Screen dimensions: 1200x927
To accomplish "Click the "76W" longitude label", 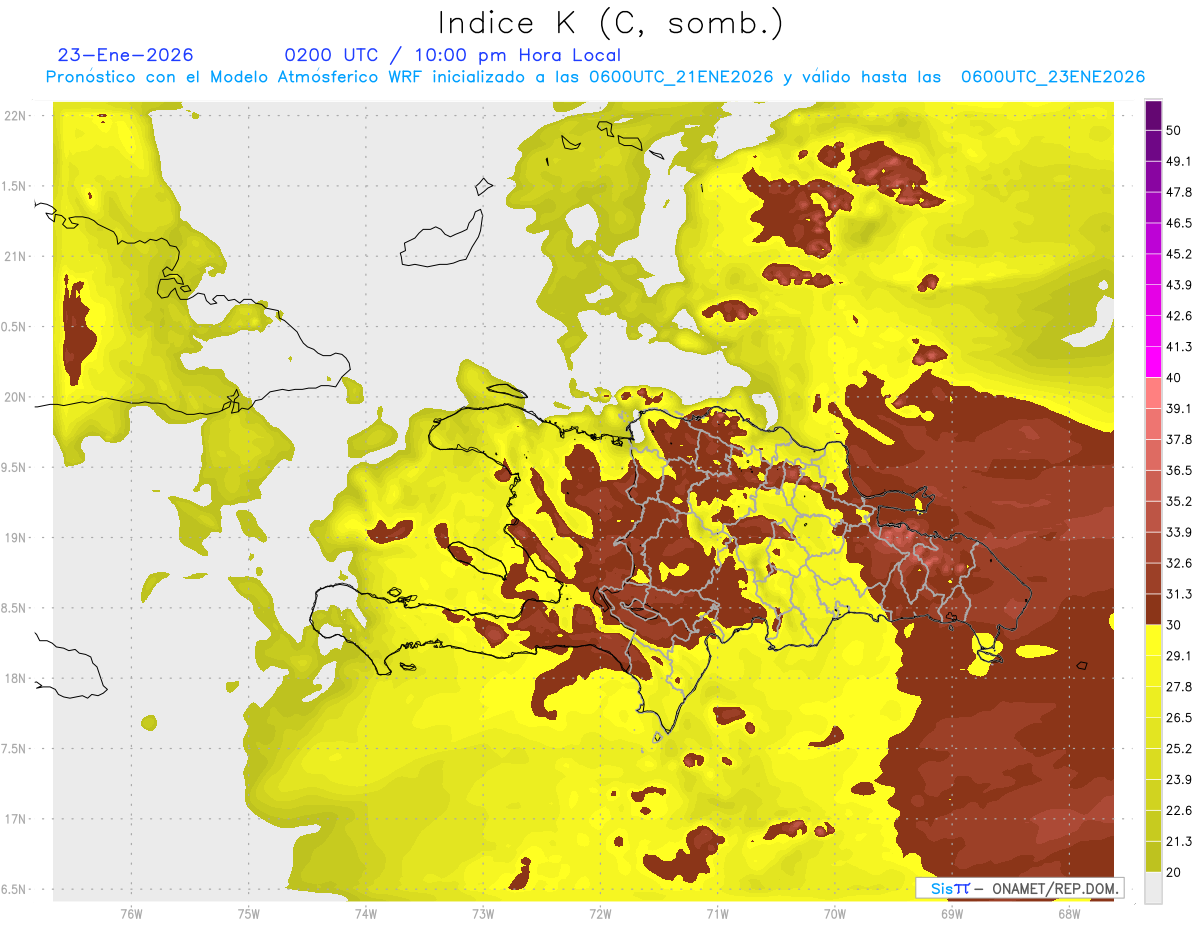I will [131, 913].
